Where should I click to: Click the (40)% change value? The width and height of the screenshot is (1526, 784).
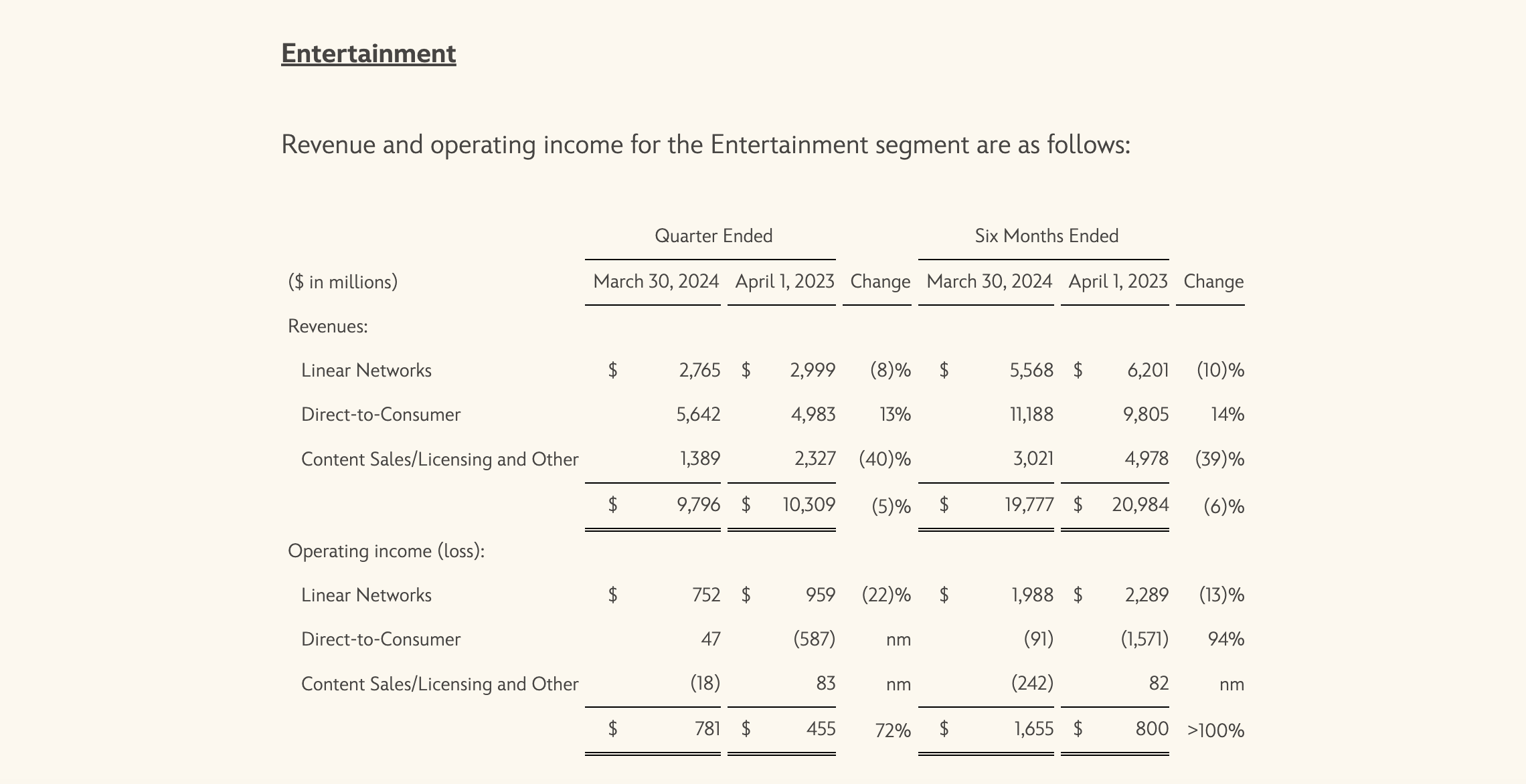(x=885, y=459)
